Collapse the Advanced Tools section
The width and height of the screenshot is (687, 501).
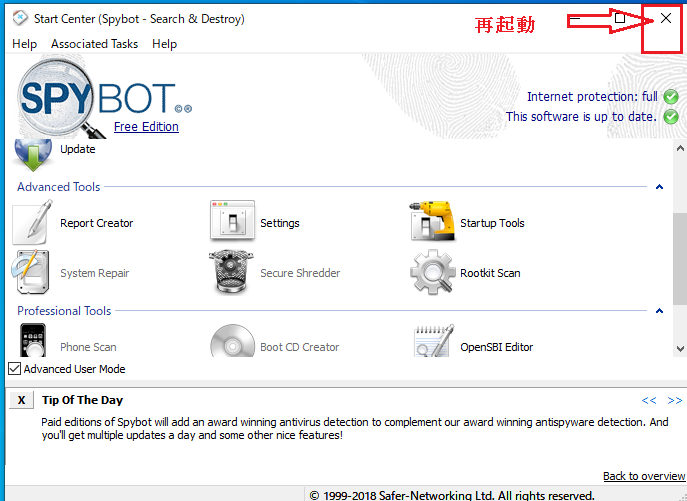[x=659, y=187]
